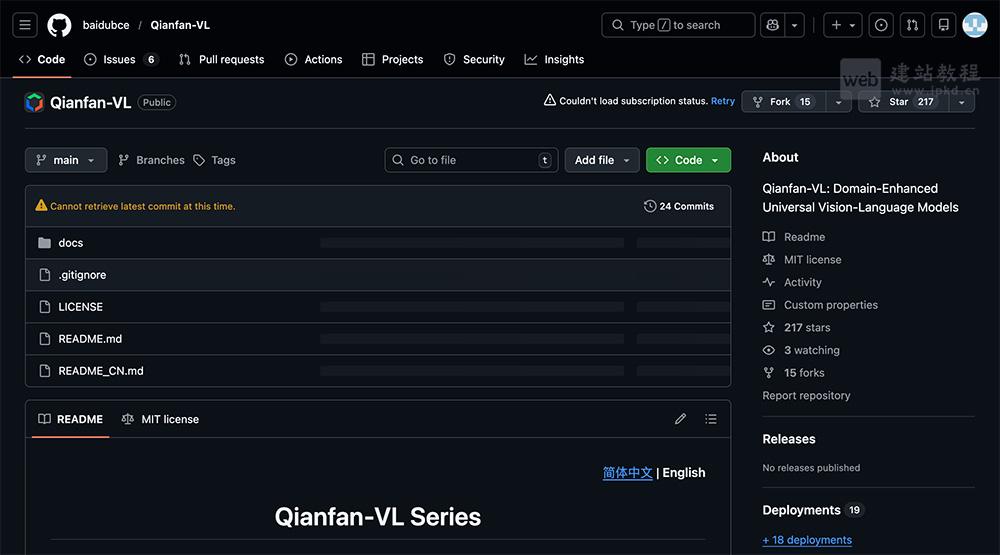This screenshot has width=1000, height=555.
Task: Open the Fork options dropdown arrow
Action: click(838, 102)
